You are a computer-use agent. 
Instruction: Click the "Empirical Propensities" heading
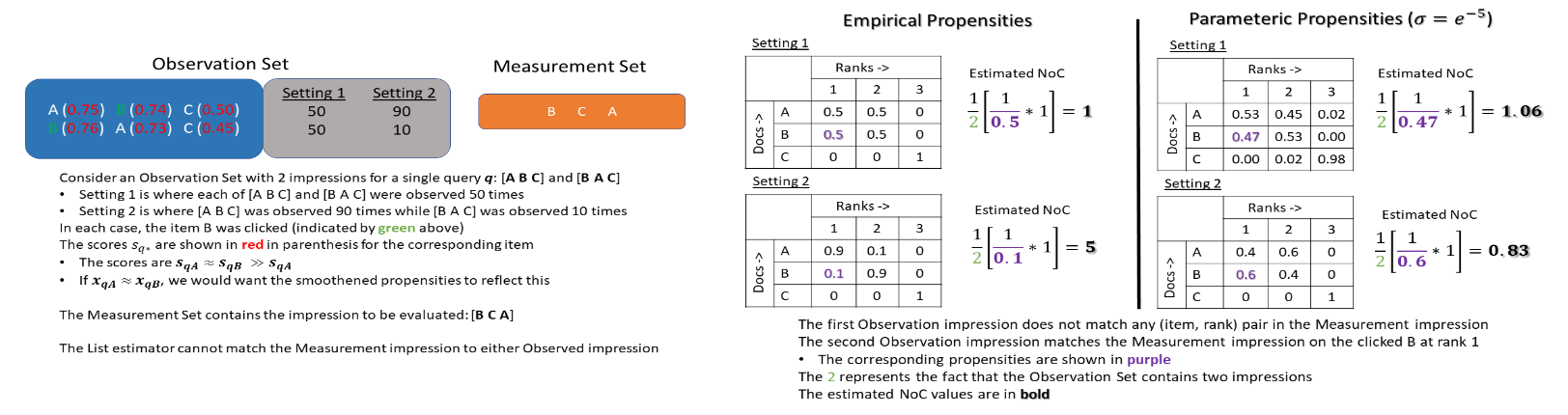pos(937,20)
